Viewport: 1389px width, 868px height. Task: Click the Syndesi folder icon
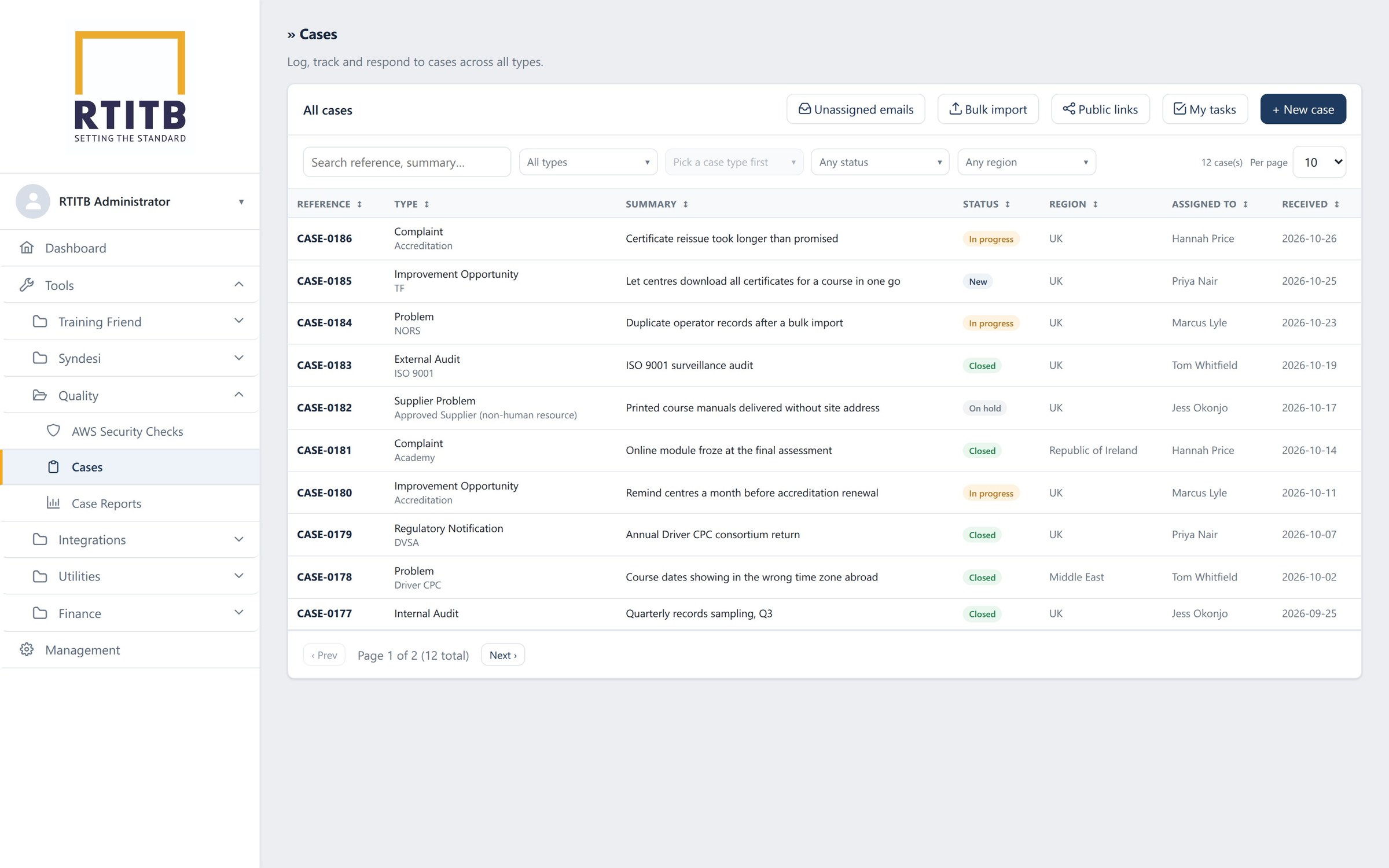(40, 358)
